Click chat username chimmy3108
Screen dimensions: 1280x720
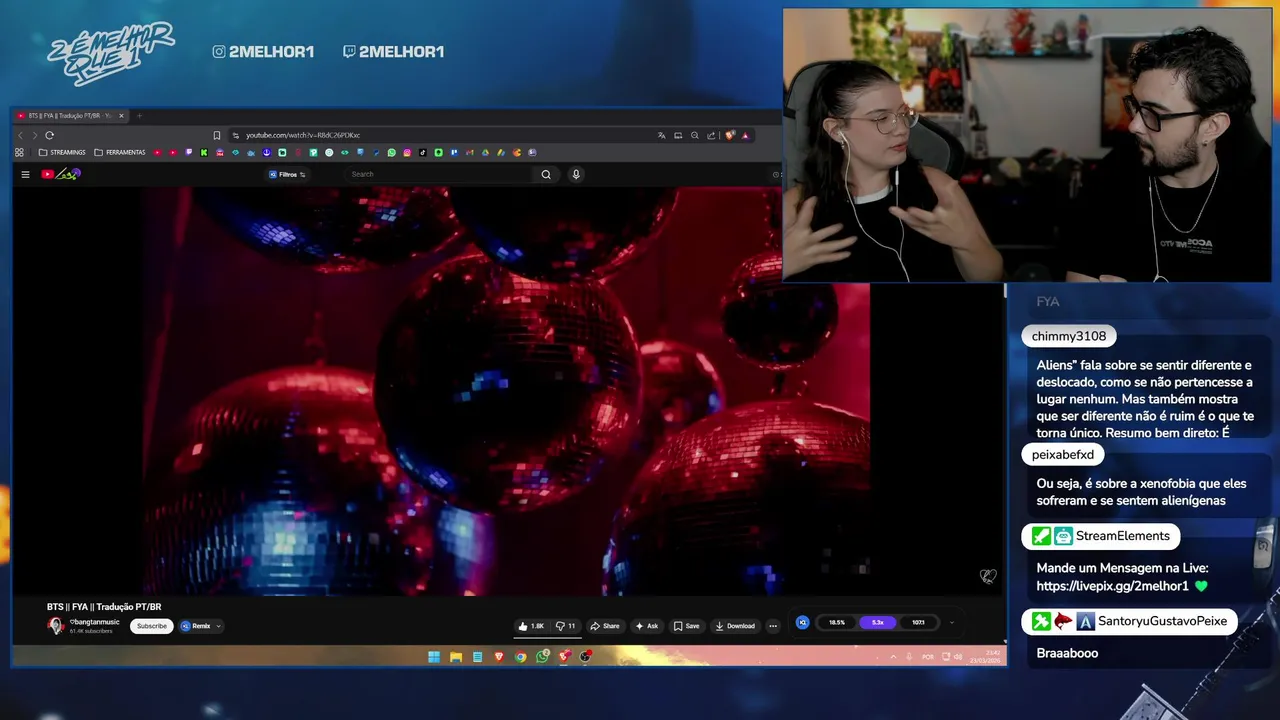tap(1069, 336)
